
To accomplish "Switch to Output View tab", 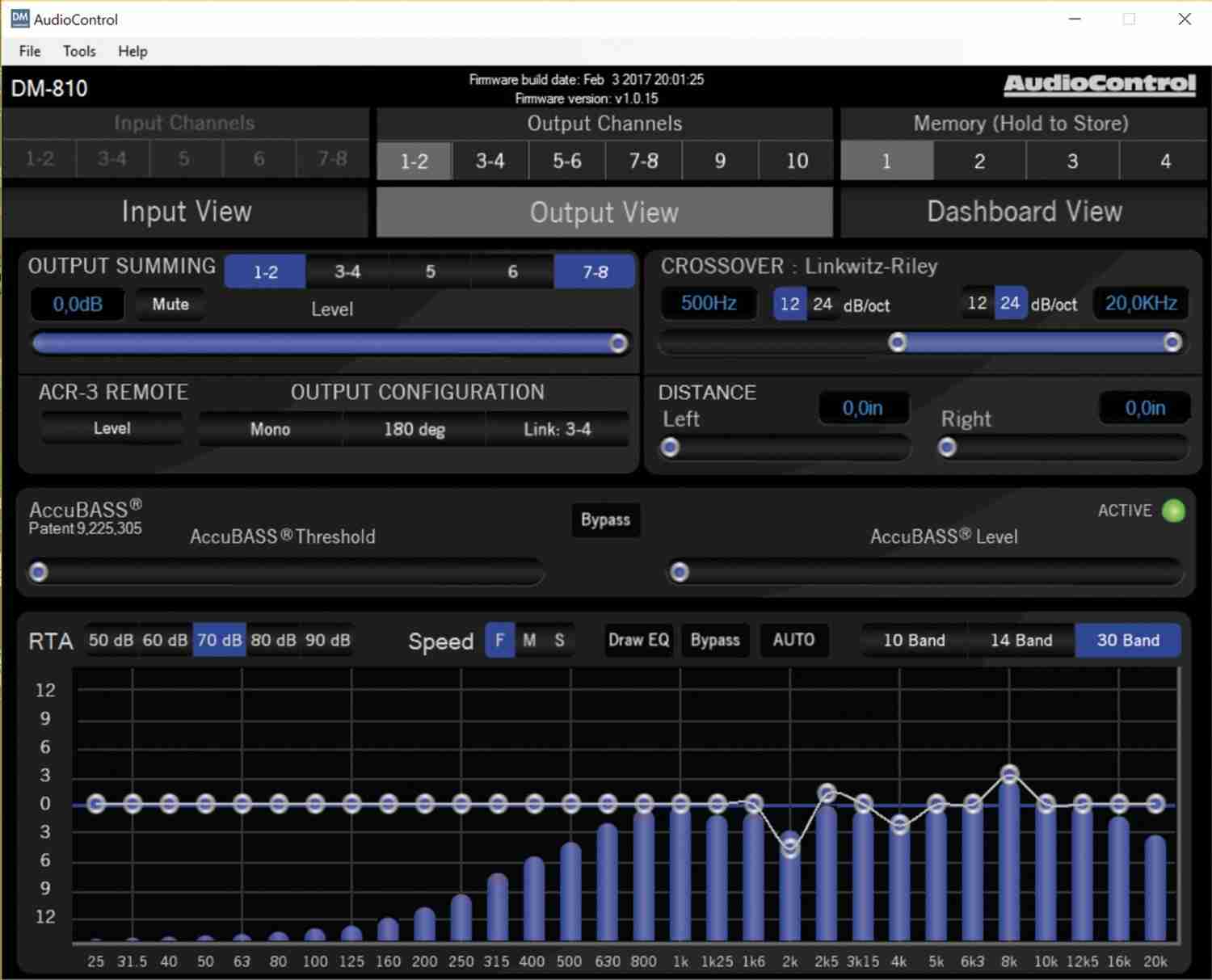I will pos(604,212).
